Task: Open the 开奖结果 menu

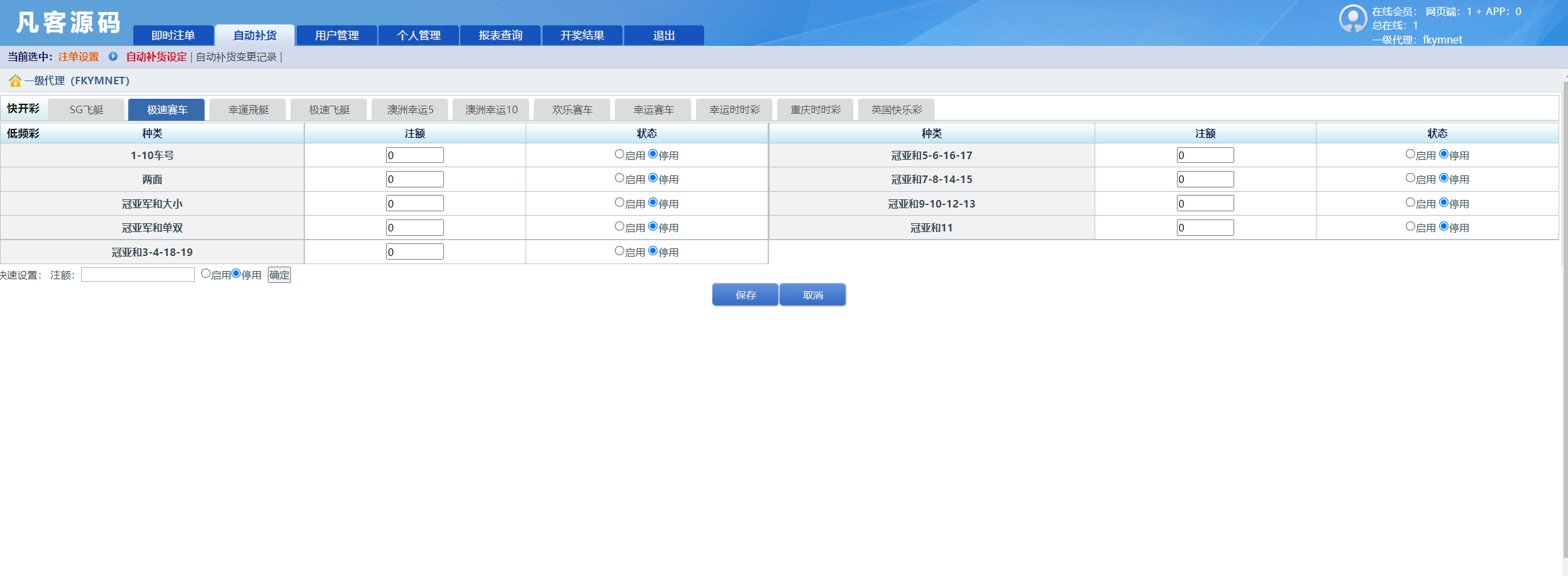Action: click(582, 35)
